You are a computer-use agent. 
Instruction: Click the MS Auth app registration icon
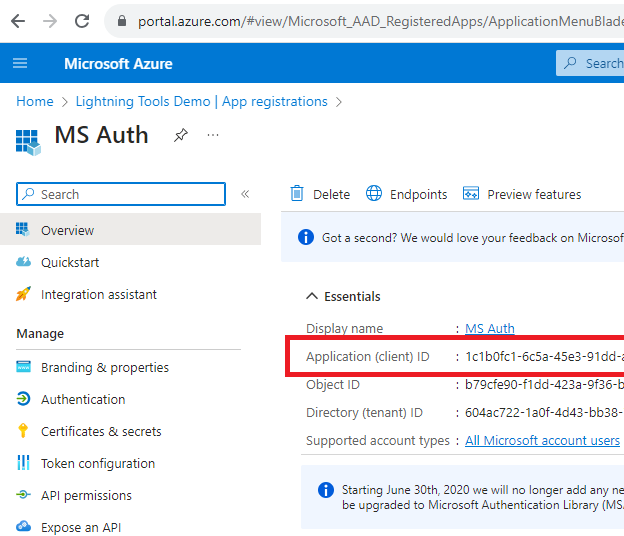coord(28,142)
